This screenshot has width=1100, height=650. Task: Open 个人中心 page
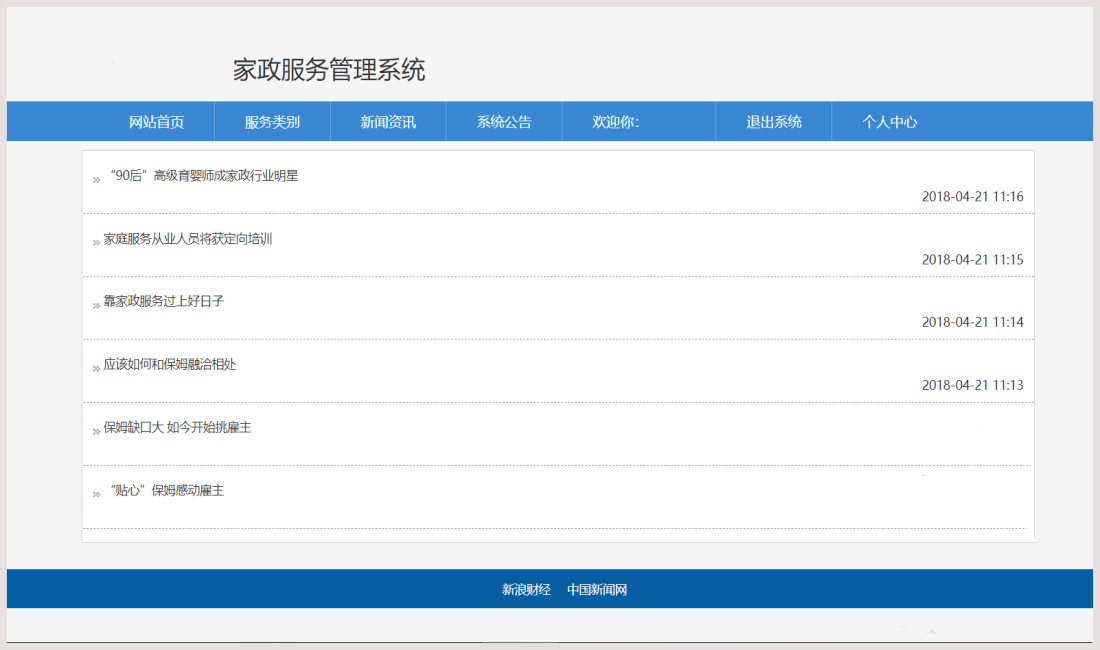pyautogui.click(x=890, y=122)
